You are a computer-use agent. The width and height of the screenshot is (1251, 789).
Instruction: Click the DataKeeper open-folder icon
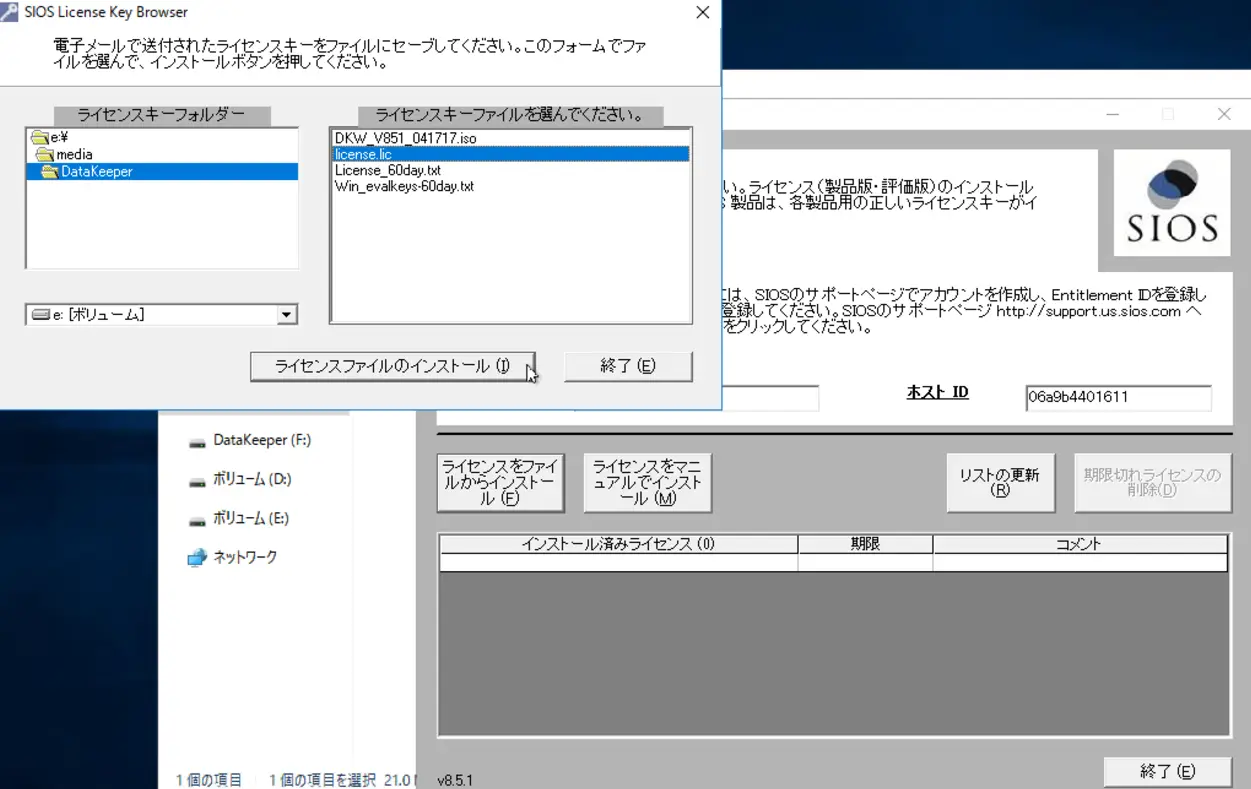click(x=50, y=171)
